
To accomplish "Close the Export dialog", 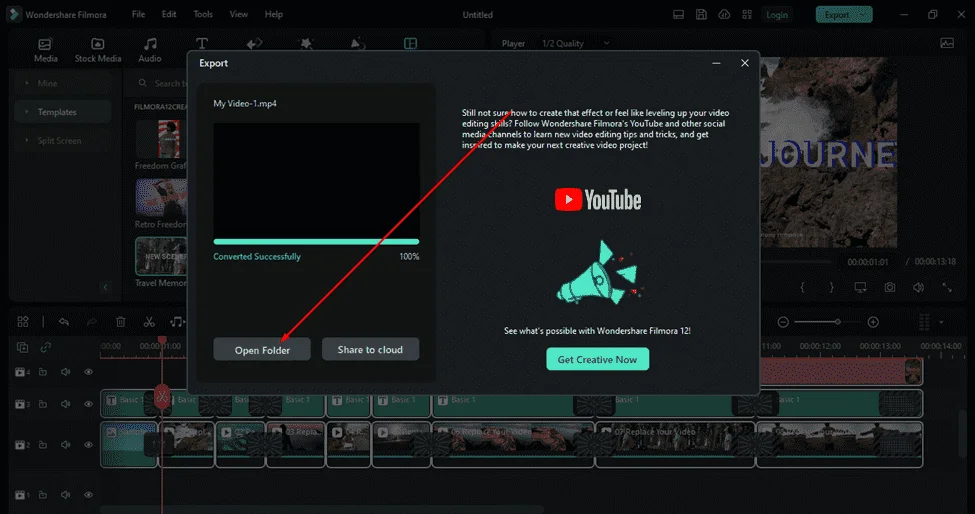I will pyautogui.click(x=745, y=63).
